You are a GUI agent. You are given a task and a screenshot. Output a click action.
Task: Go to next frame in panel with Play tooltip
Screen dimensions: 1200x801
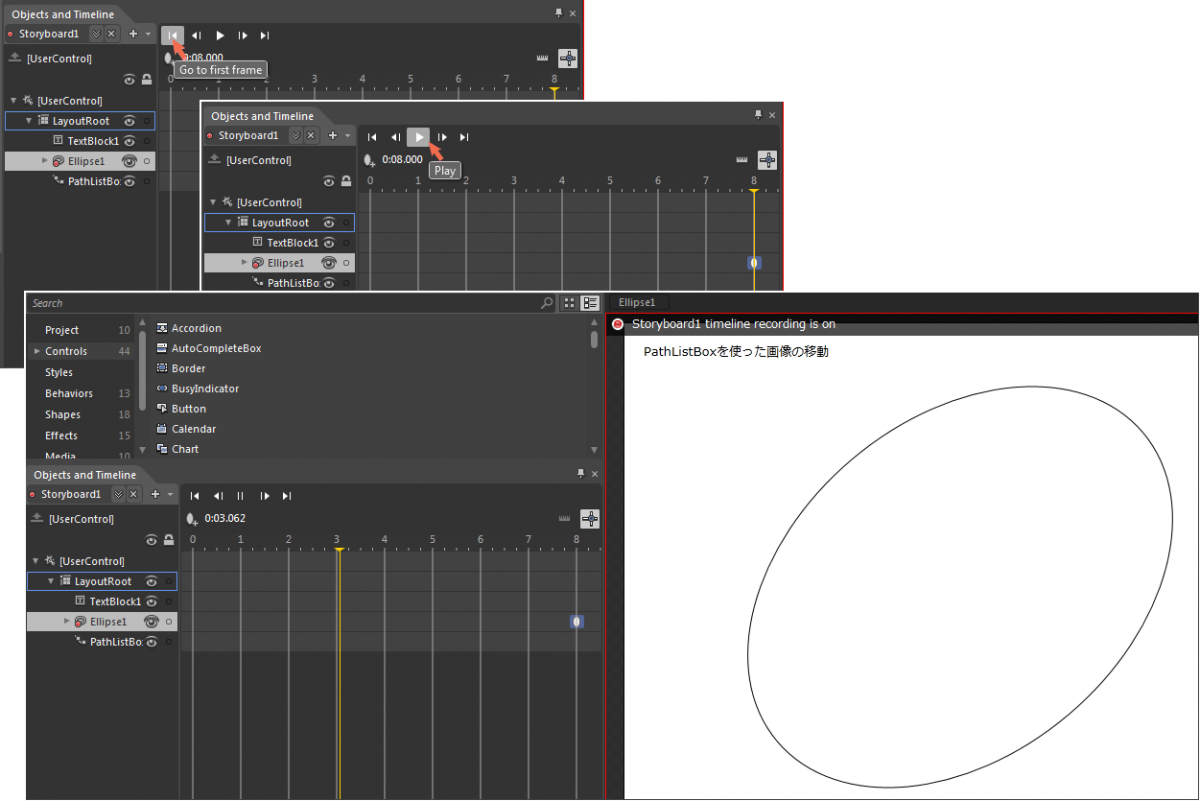[x=442, y=137]
